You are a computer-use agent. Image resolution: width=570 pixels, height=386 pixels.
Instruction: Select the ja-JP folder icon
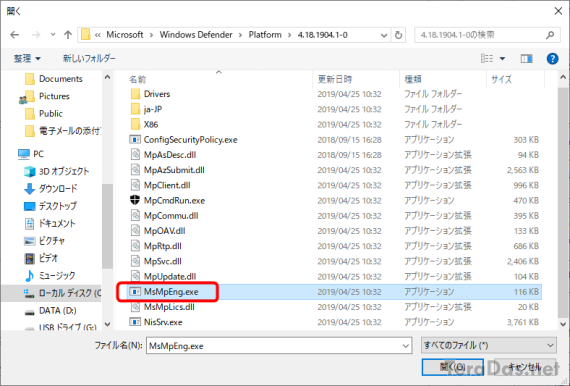coord(135,109)
